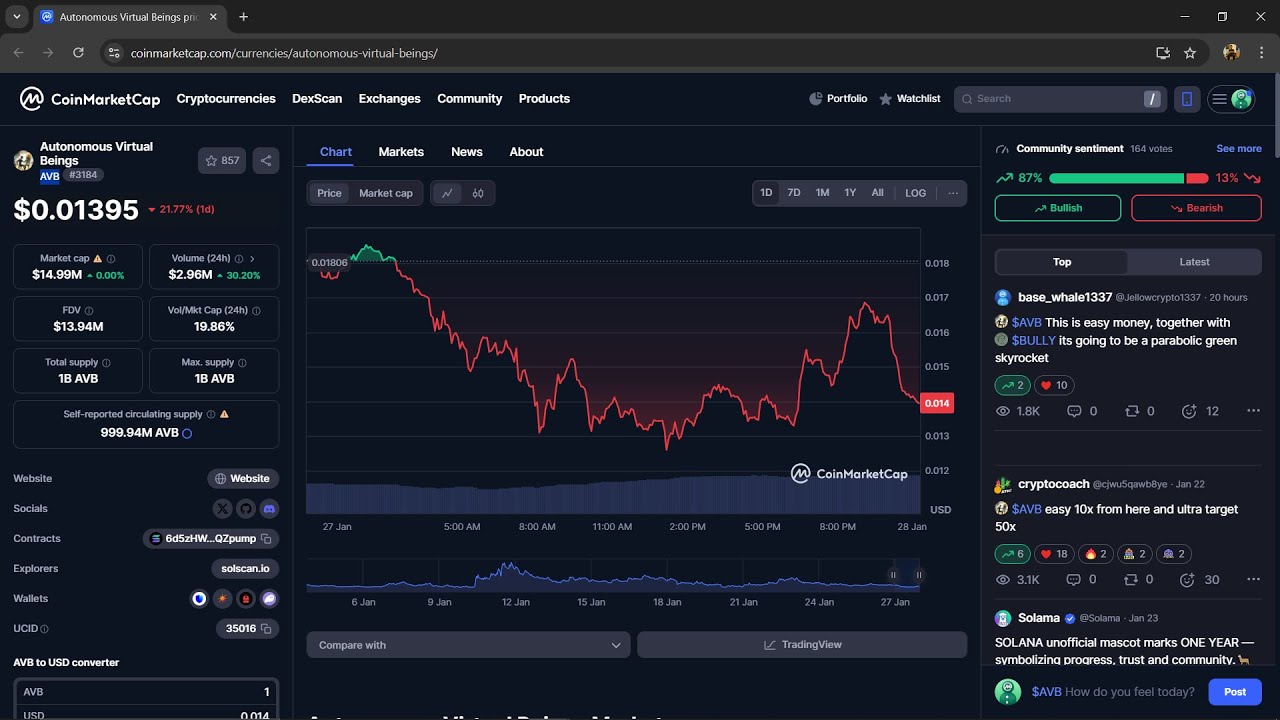
Task: Bookmark this page in Chrome
Action: point(1190,53)
